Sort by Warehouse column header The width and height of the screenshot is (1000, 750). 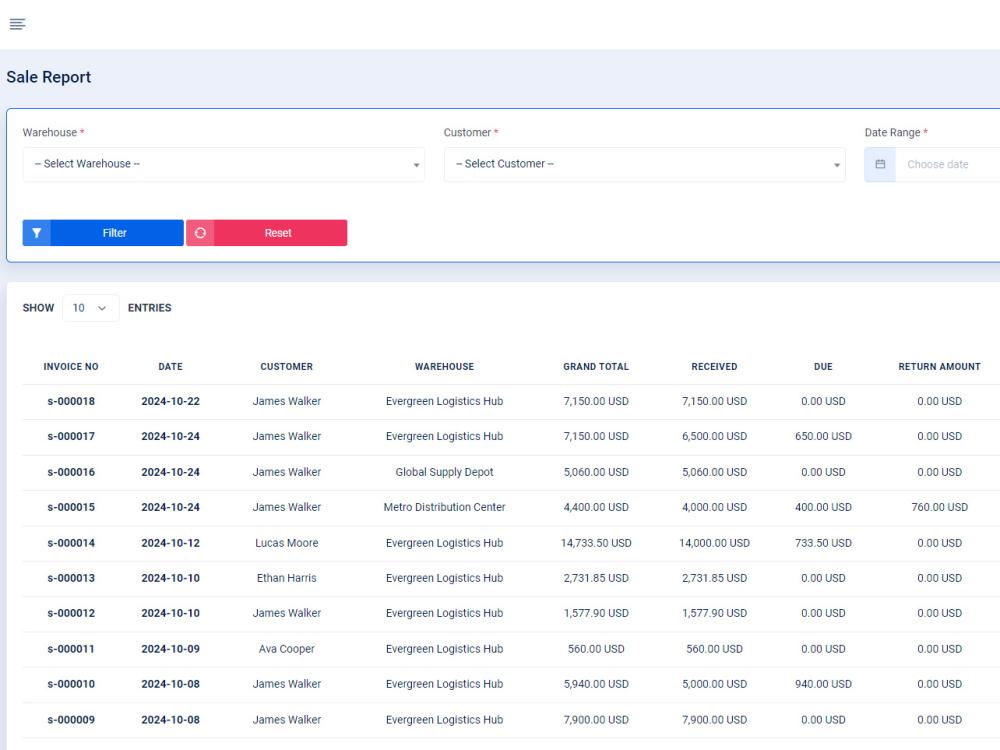coord(445,367)
